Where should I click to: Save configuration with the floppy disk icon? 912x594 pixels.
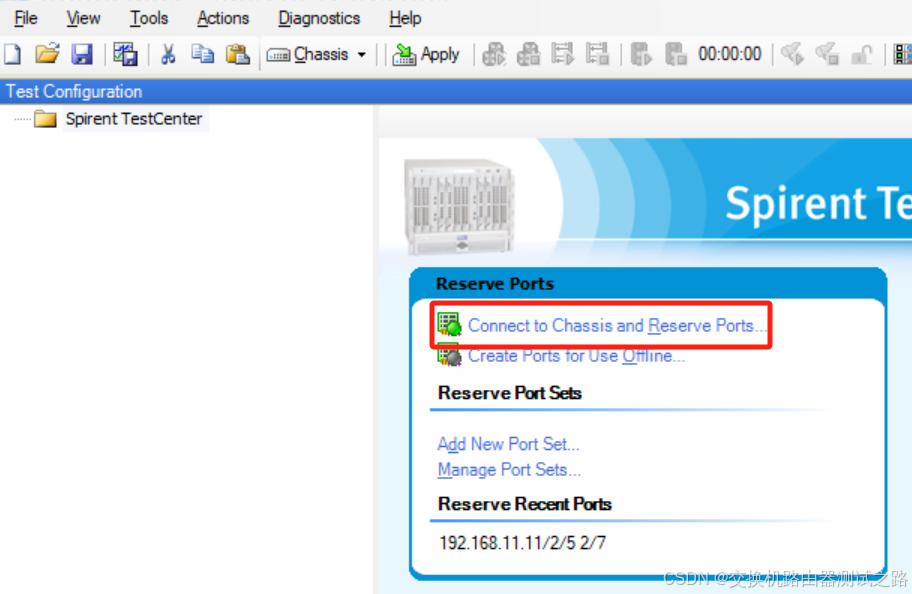82,55
